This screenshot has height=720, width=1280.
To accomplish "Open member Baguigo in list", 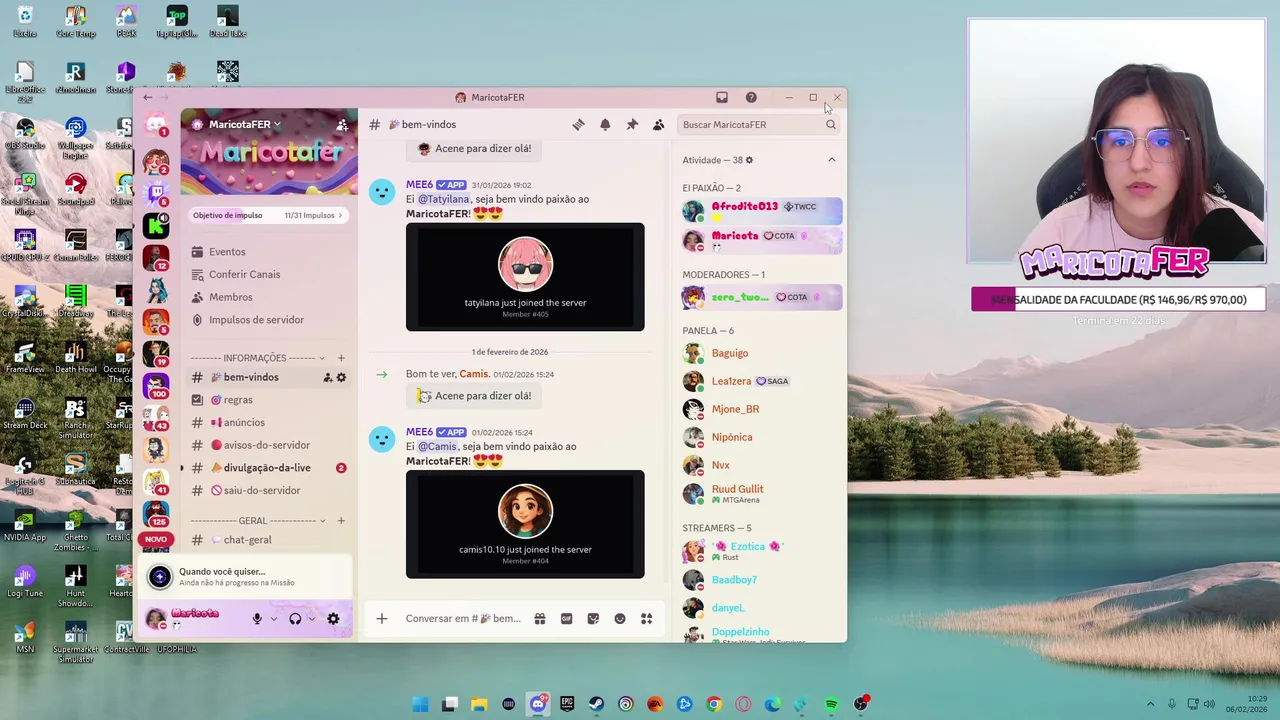I will [762, 353].
